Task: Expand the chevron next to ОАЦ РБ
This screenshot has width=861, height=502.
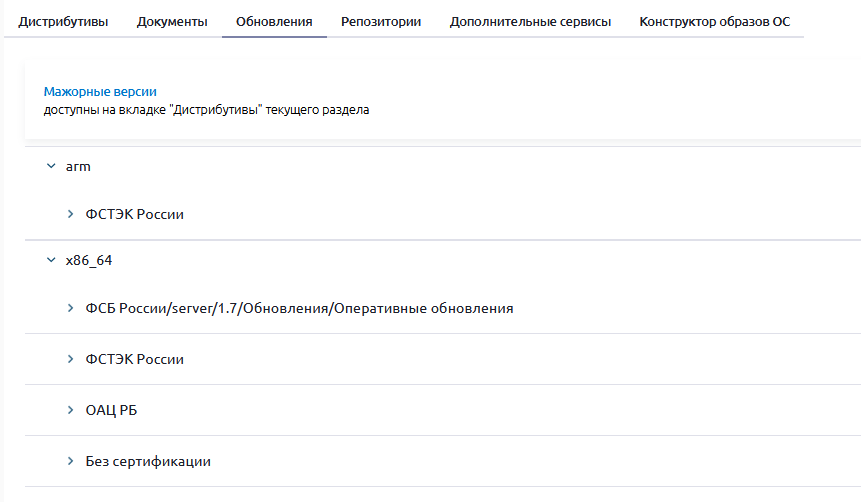Action: point(71,410)
